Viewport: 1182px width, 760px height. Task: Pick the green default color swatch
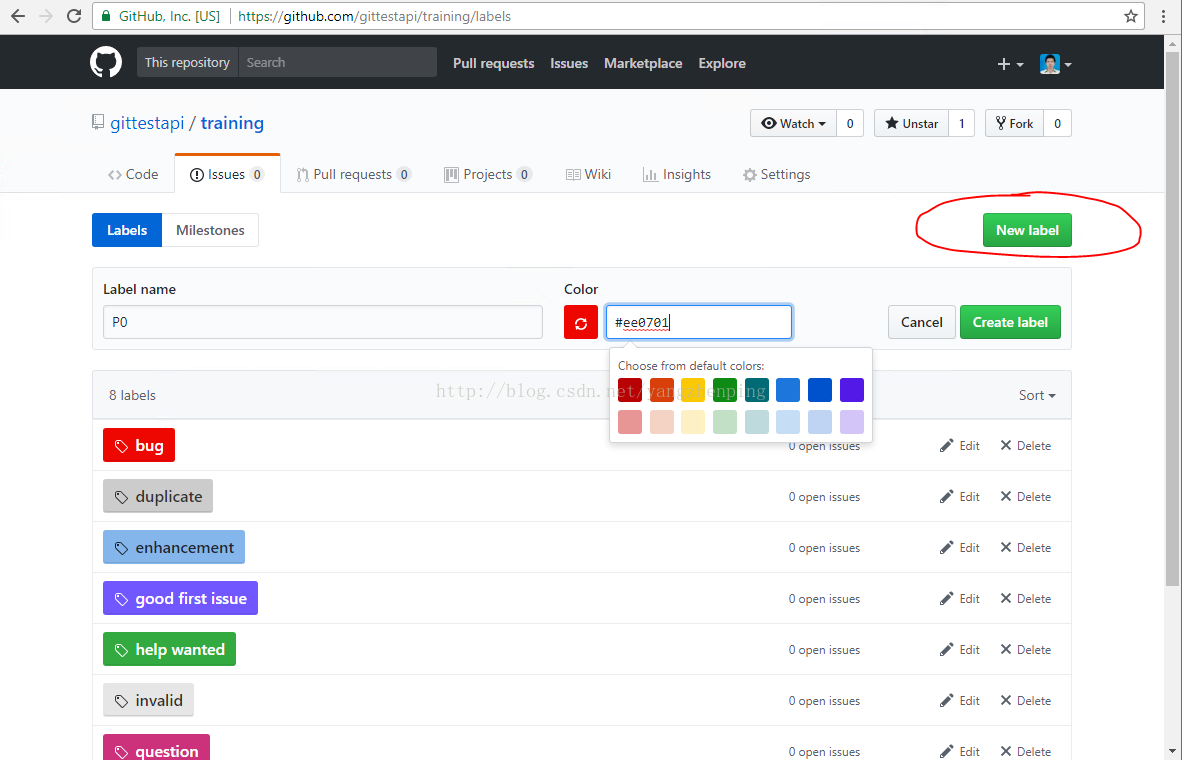click(x=724, y=390)
